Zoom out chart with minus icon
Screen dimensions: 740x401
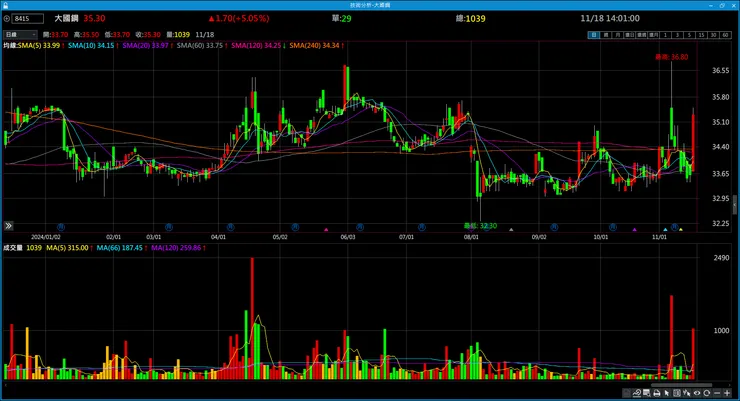[x=717, y=393]
